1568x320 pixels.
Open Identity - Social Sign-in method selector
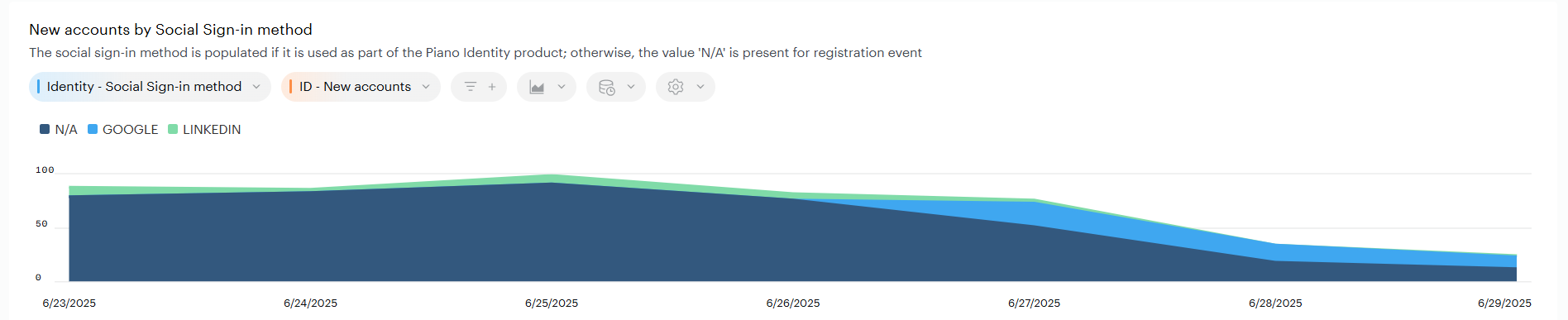[150, 87]
